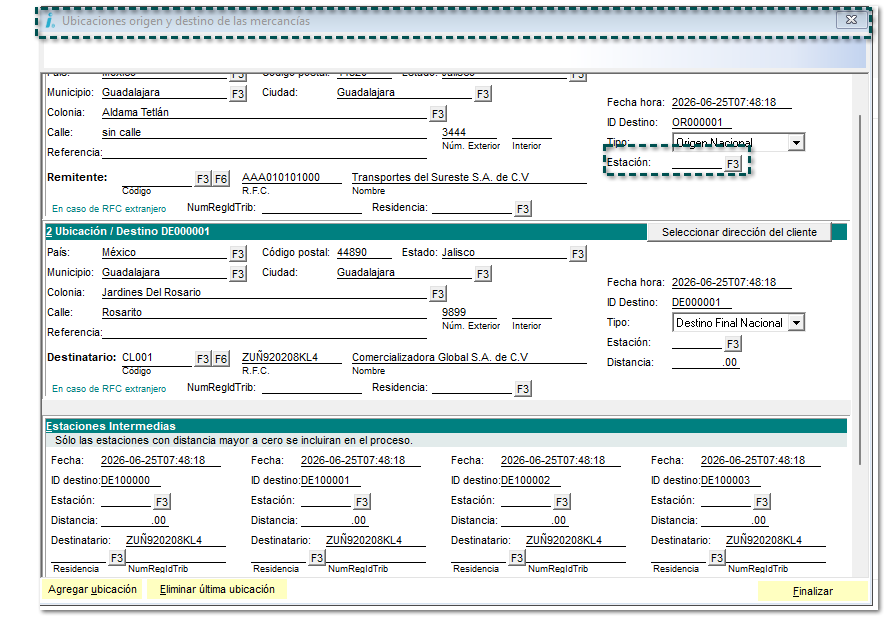
Task: Click Destinatario field under DE100001 station
Action: tap(375, 540)
